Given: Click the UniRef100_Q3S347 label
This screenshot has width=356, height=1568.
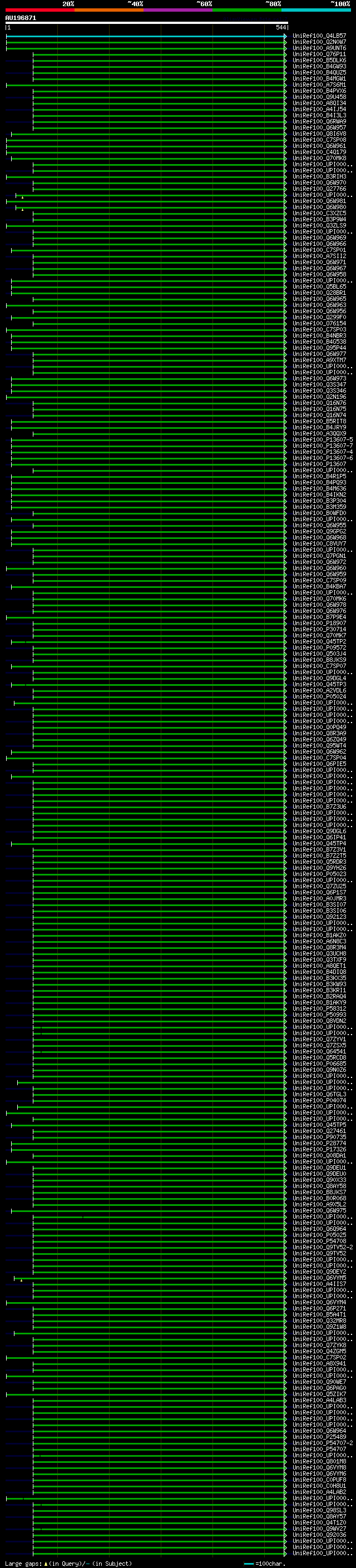Looking at the screenshot, I should (x=319, y=385).
